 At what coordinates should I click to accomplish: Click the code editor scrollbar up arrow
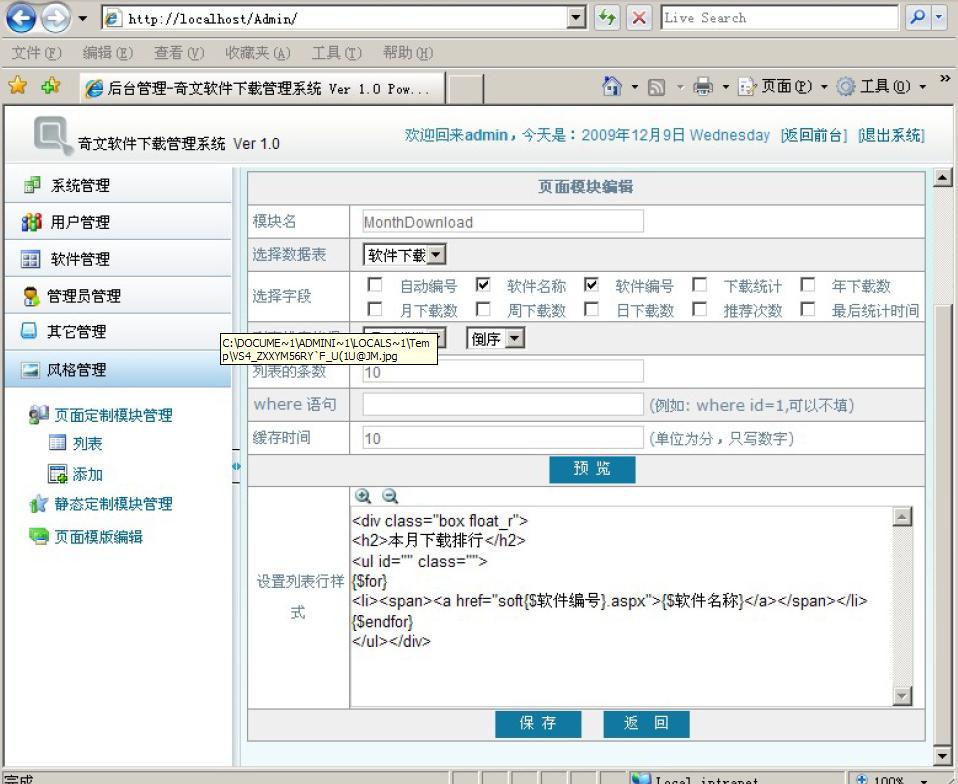pyautogui.click(x=902, y=516)
